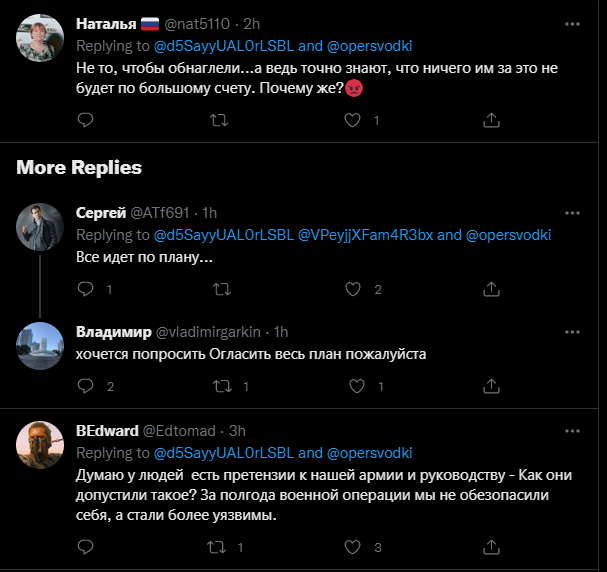
Task: Reply to BEdward's tweet
Action: pos(86,547)
